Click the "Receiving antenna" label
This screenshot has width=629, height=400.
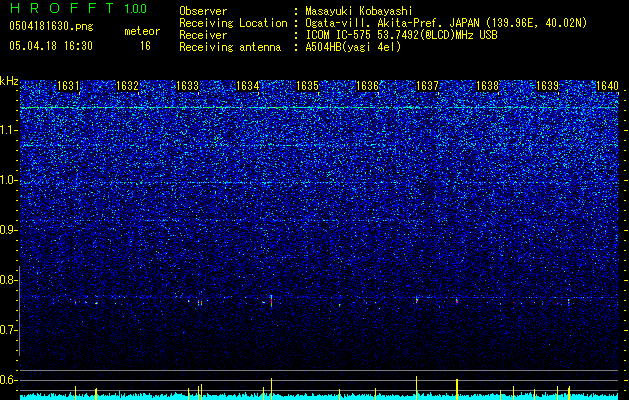click(x=230, y=47)
